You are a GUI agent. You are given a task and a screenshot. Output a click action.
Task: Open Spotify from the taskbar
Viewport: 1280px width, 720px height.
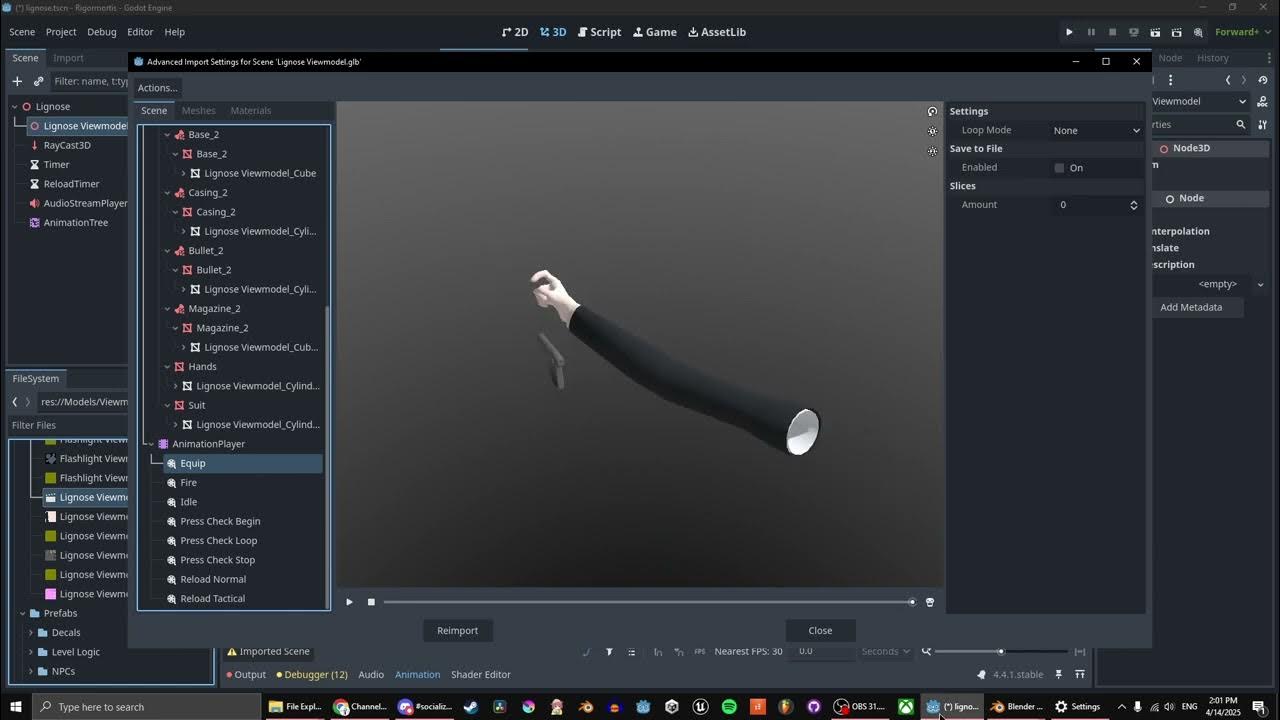point(729,707)
